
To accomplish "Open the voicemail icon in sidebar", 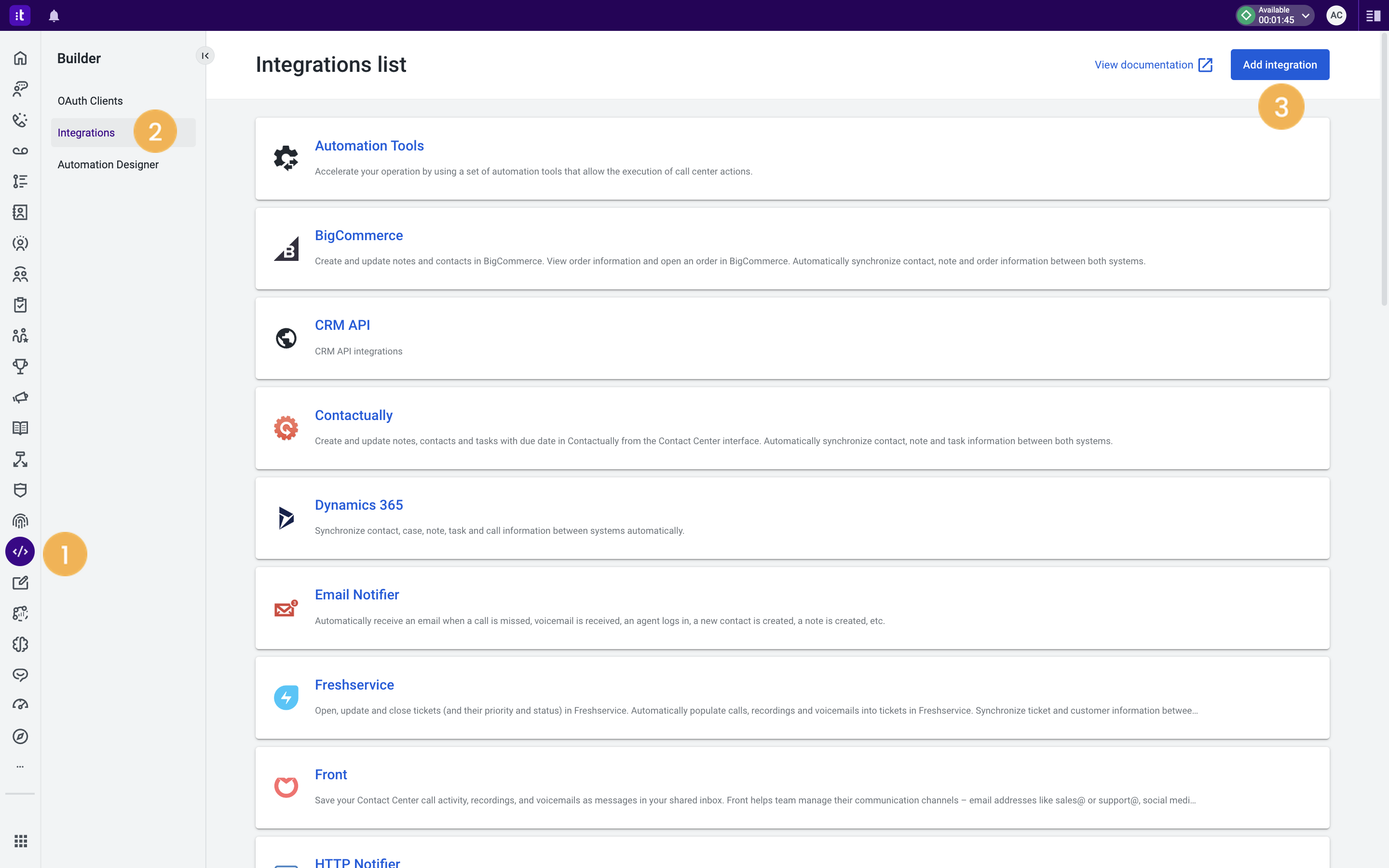I will pyautogui.click(x=20, y=151).
